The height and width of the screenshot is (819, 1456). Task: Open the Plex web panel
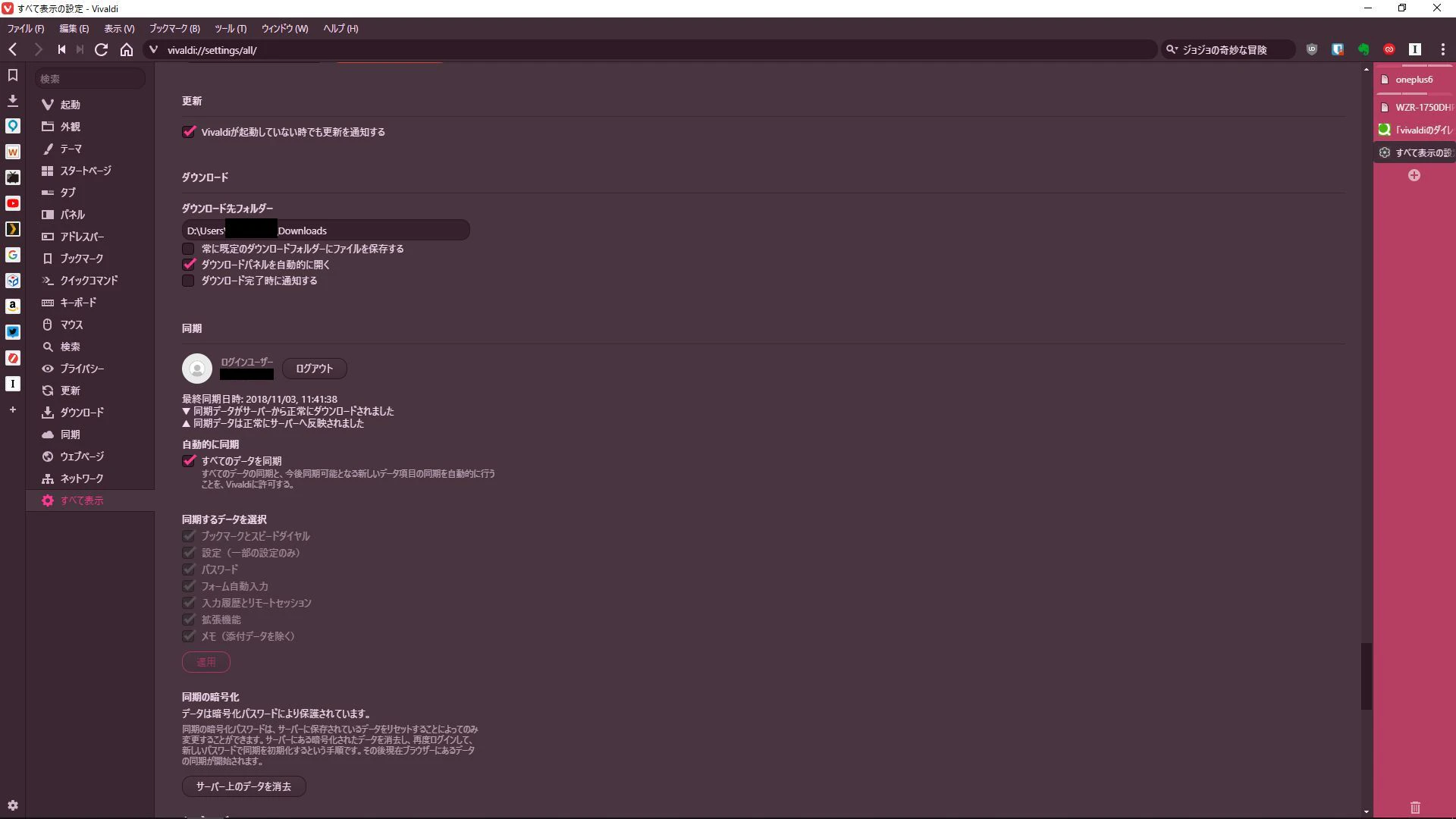pyautogui.click(x=13, y=229)
